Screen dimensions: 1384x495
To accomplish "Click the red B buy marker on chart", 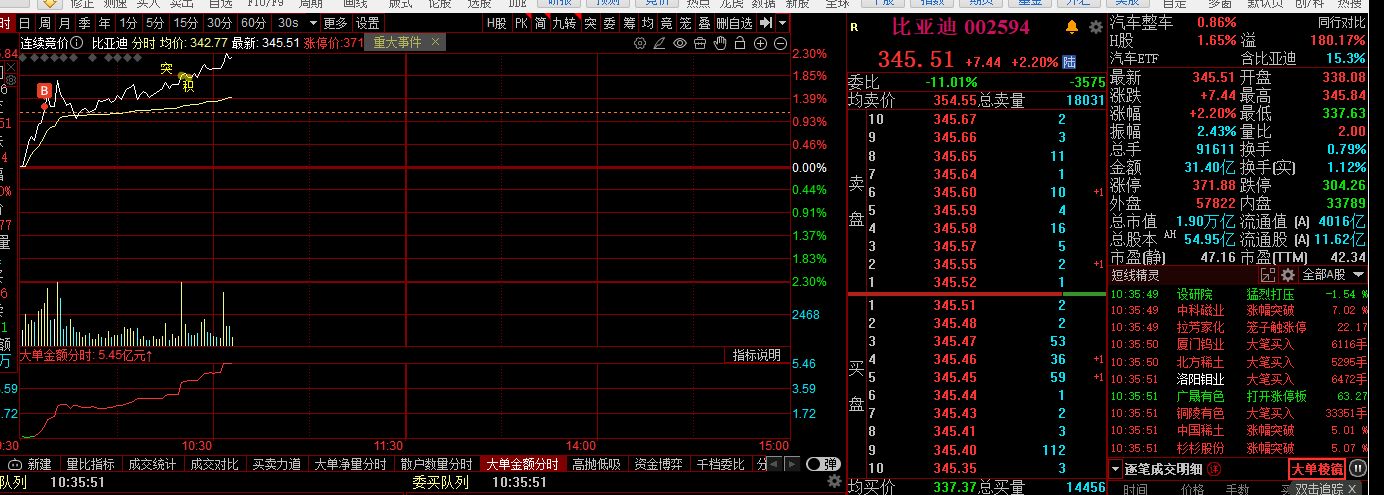I will coord(44,91).
